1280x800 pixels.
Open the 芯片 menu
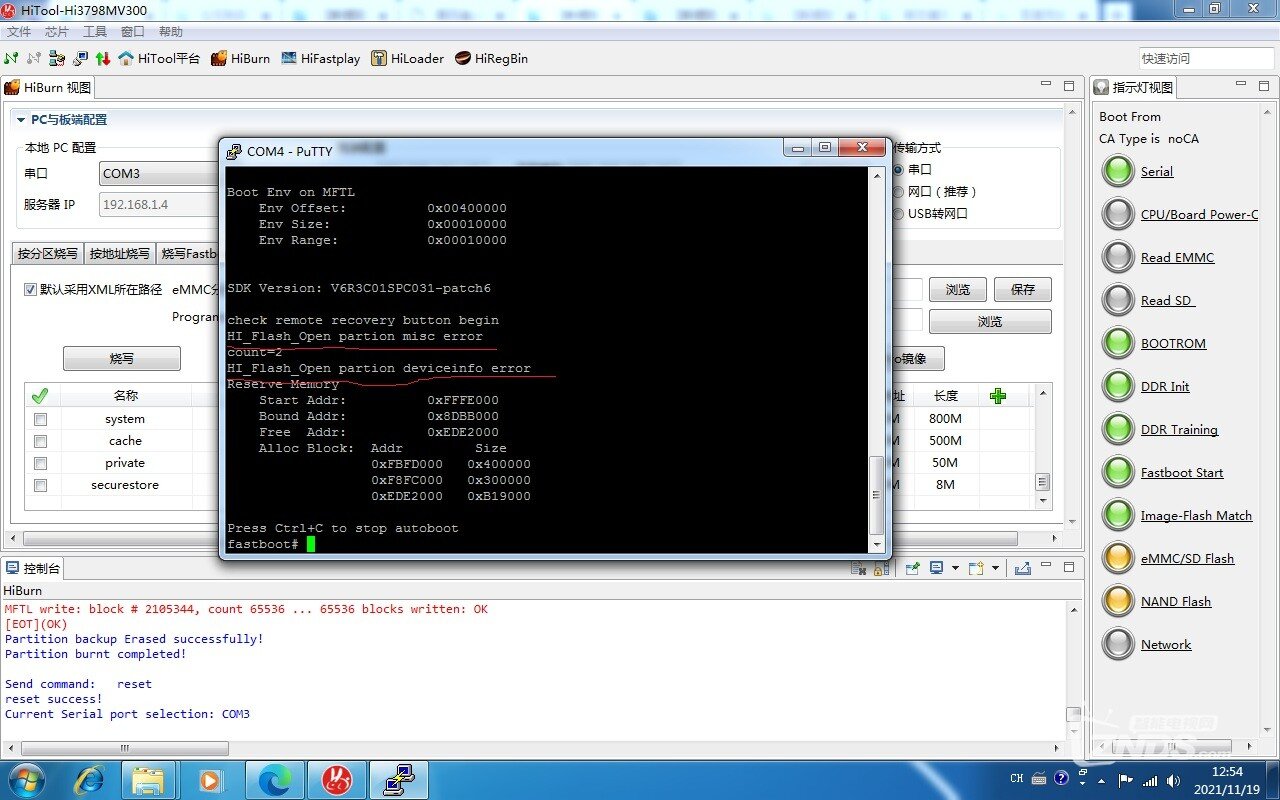pos(57,32)
